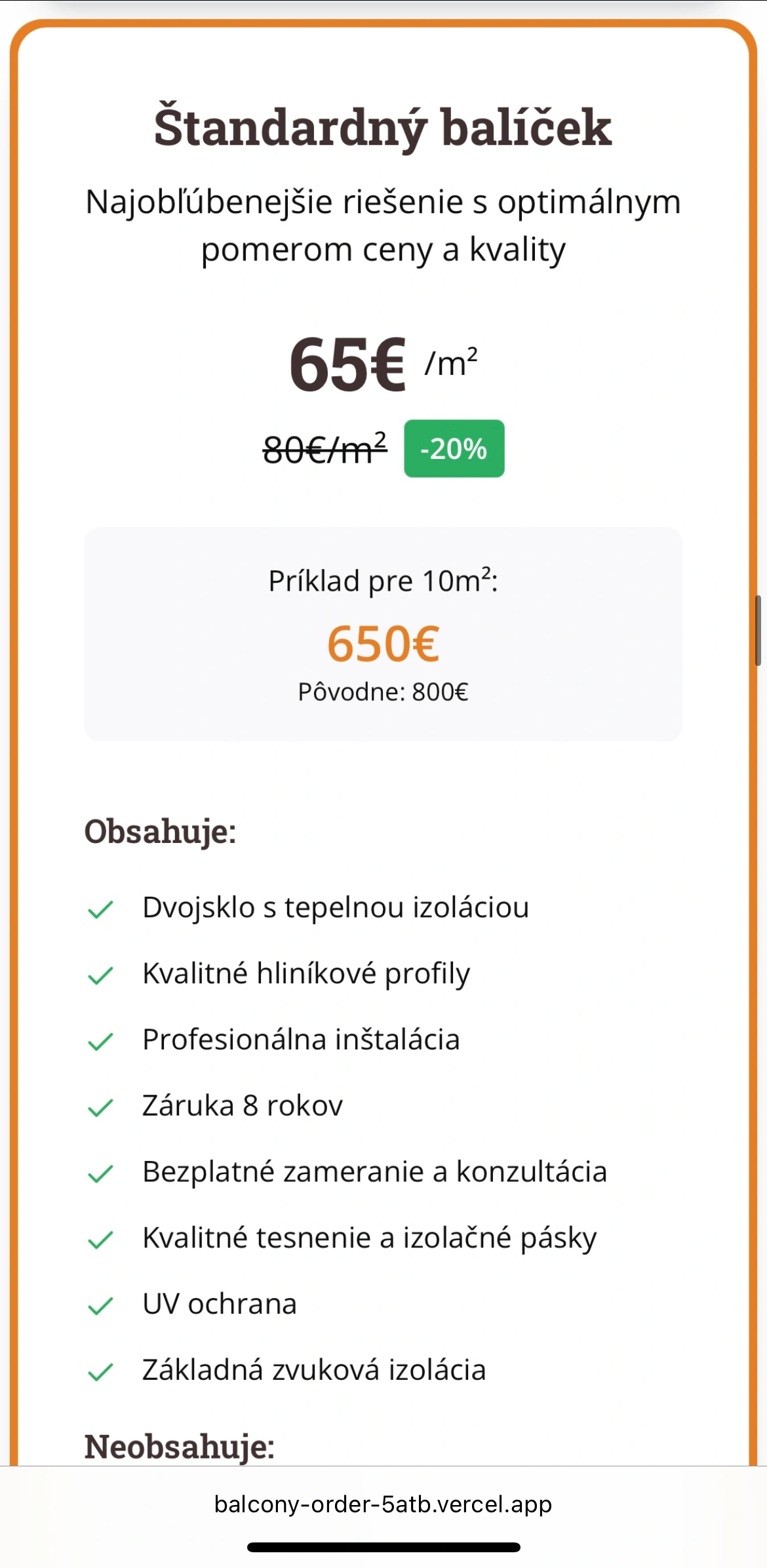
Task: Tap checkmark beside Základná zvuková izolácia
Action: pyautogui.click(x=100, y=1371)
